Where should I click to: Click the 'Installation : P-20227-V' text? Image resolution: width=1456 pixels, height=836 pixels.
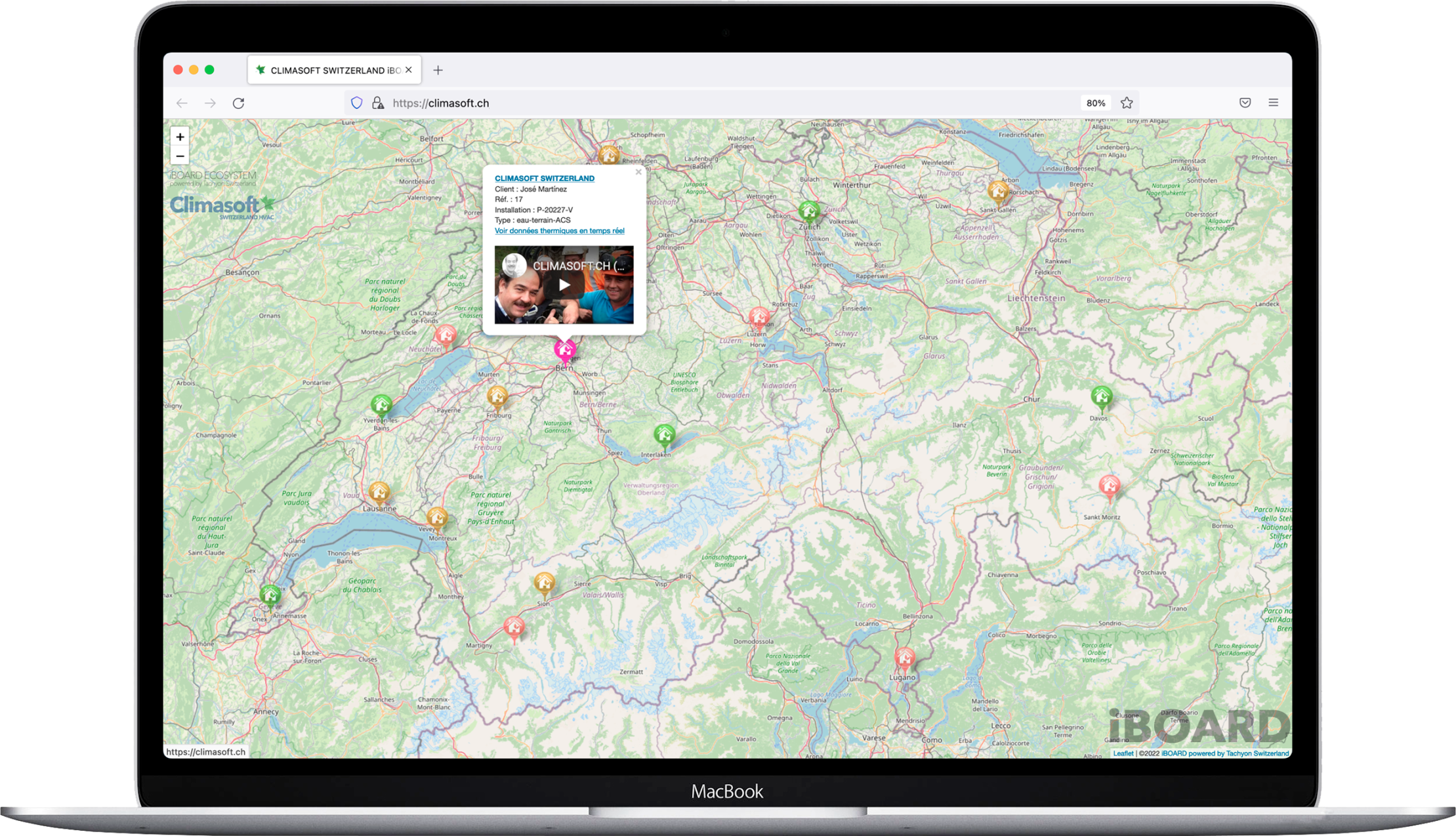click(x=533, y=210)
